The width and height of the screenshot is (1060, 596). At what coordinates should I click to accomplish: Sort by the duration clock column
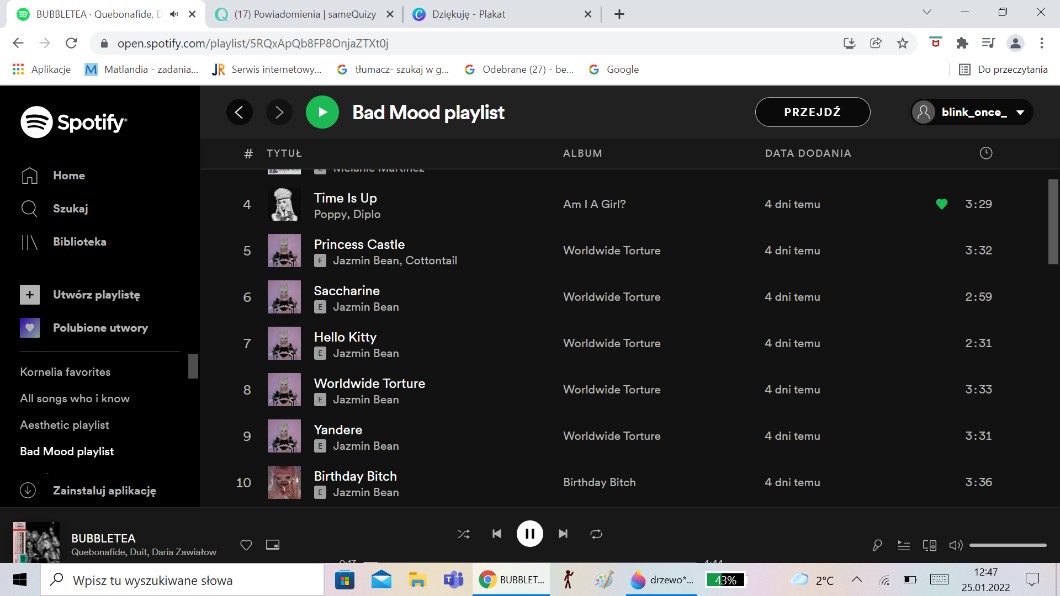click(986, 153)
